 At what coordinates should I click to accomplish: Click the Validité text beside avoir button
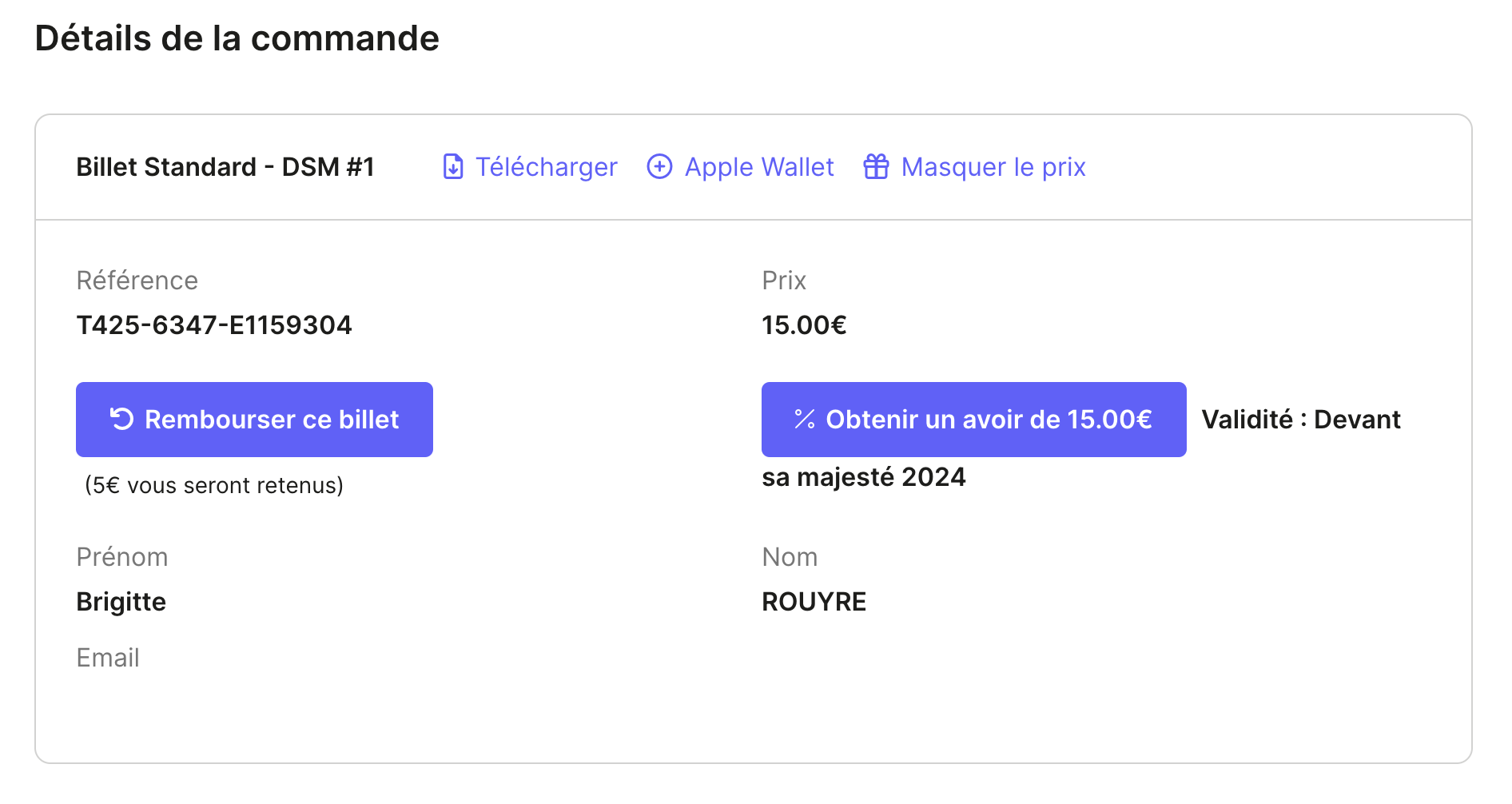(1300, 420)
